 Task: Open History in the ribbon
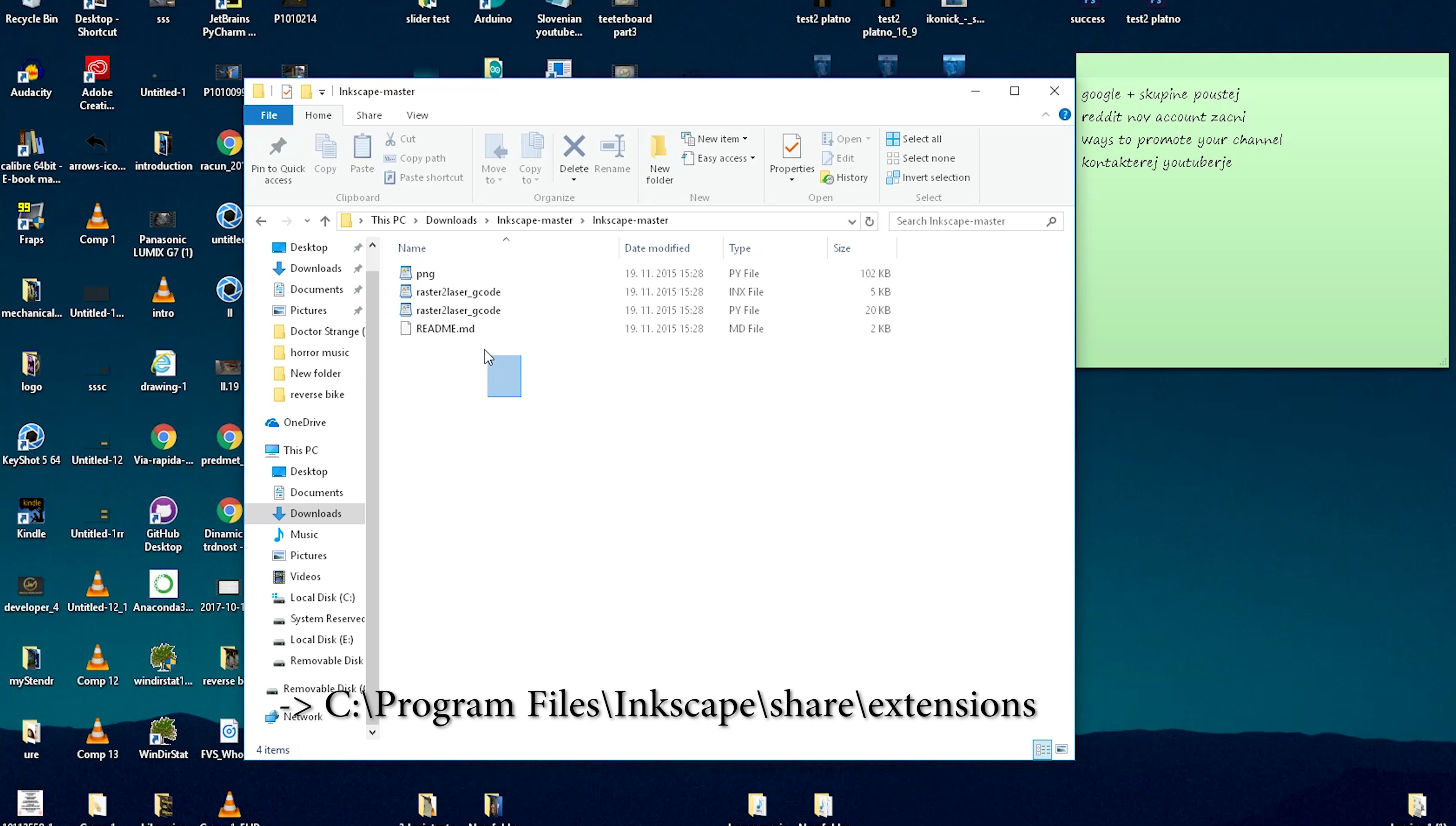(x=844, y=177)
